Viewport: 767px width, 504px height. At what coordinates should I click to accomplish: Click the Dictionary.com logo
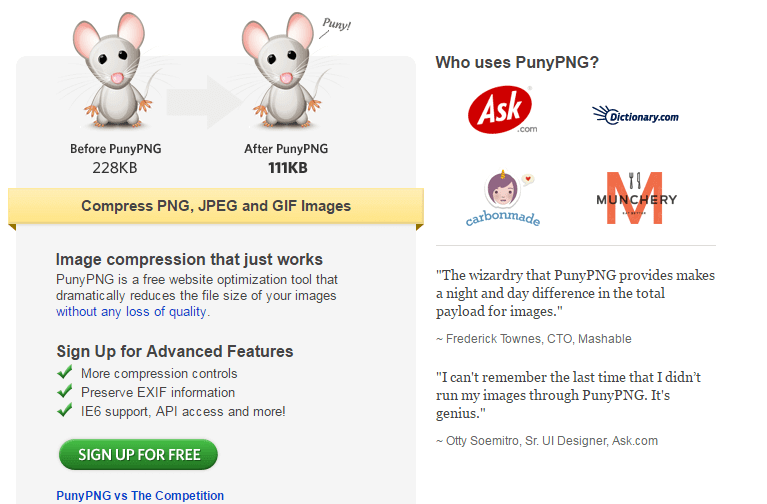(635, 116)
